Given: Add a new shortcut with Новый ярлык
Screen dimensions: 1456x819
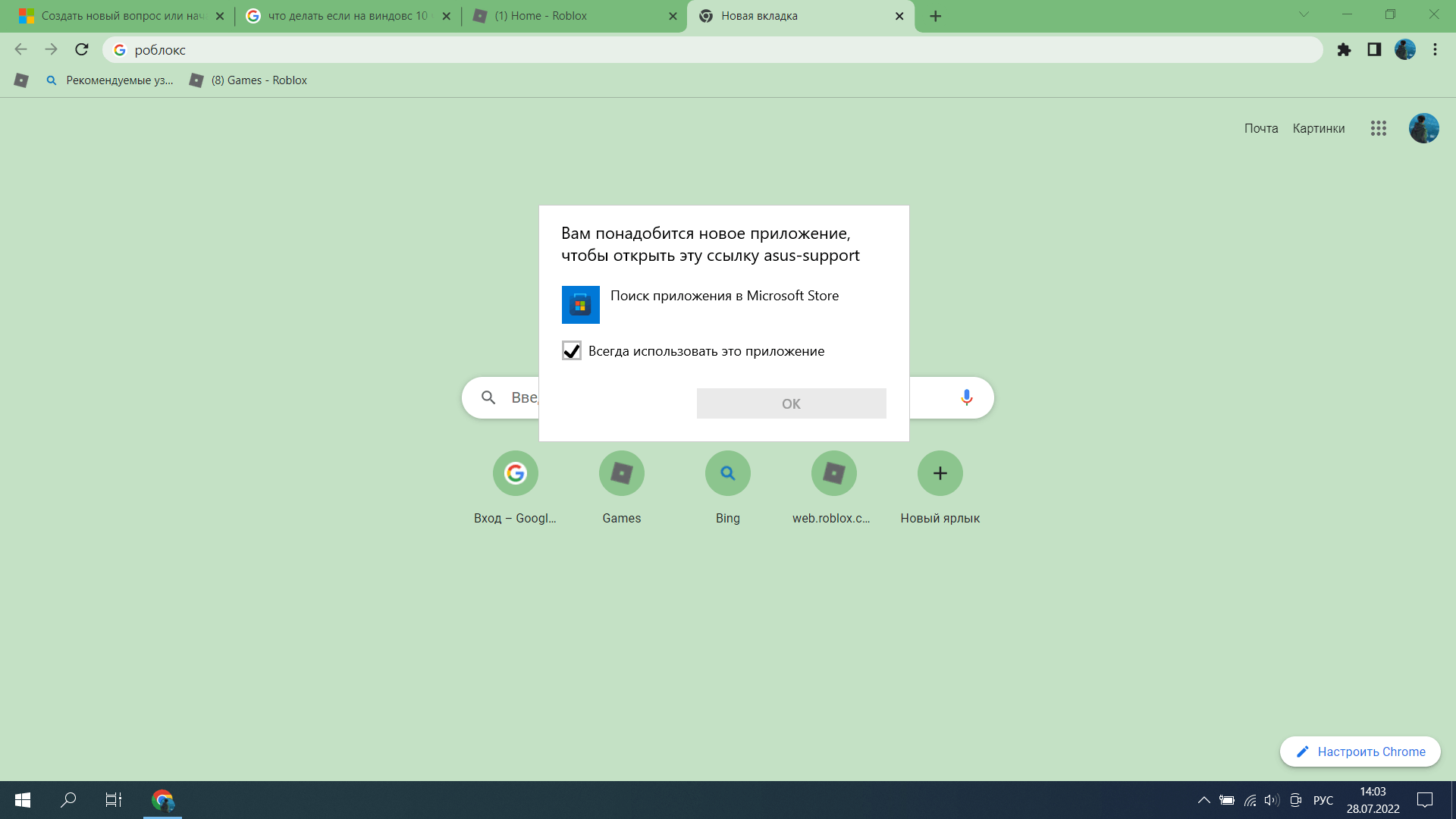Looking at the screenshot, I should tap(940, 488).
